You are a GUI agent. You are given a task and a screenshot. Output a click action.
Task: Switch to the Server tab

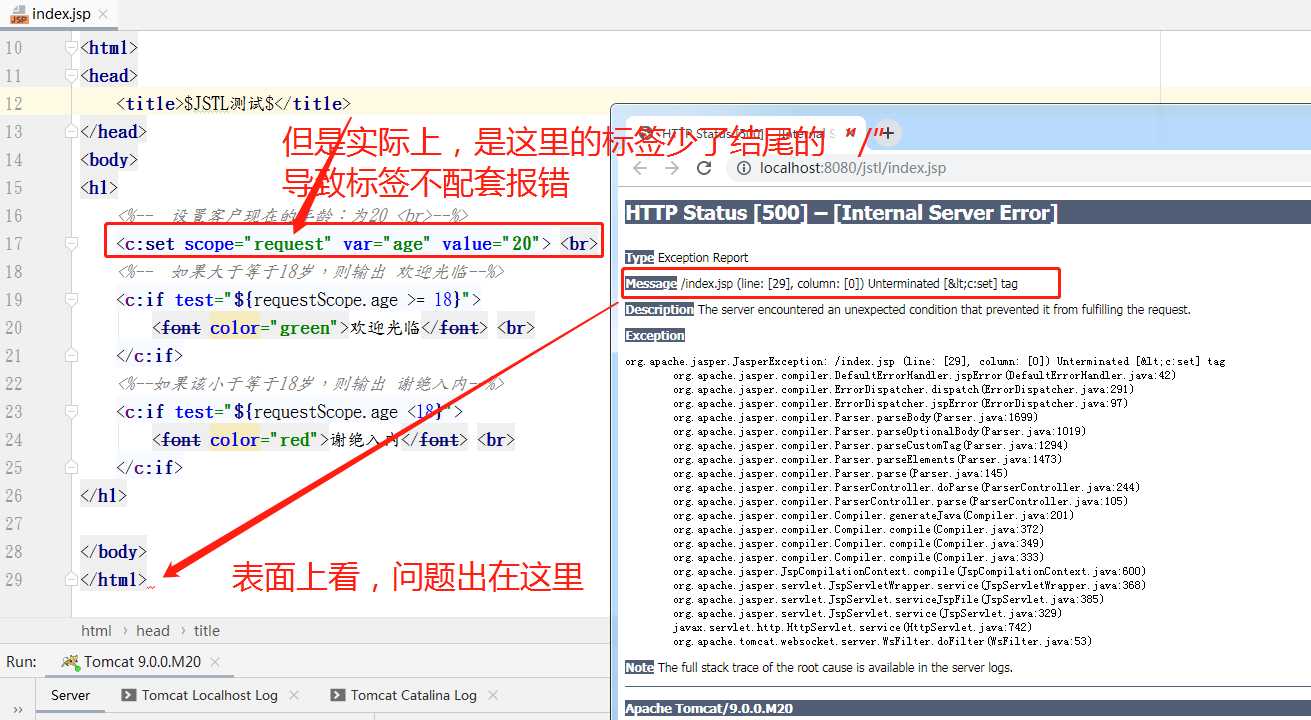tap(71, 695)
